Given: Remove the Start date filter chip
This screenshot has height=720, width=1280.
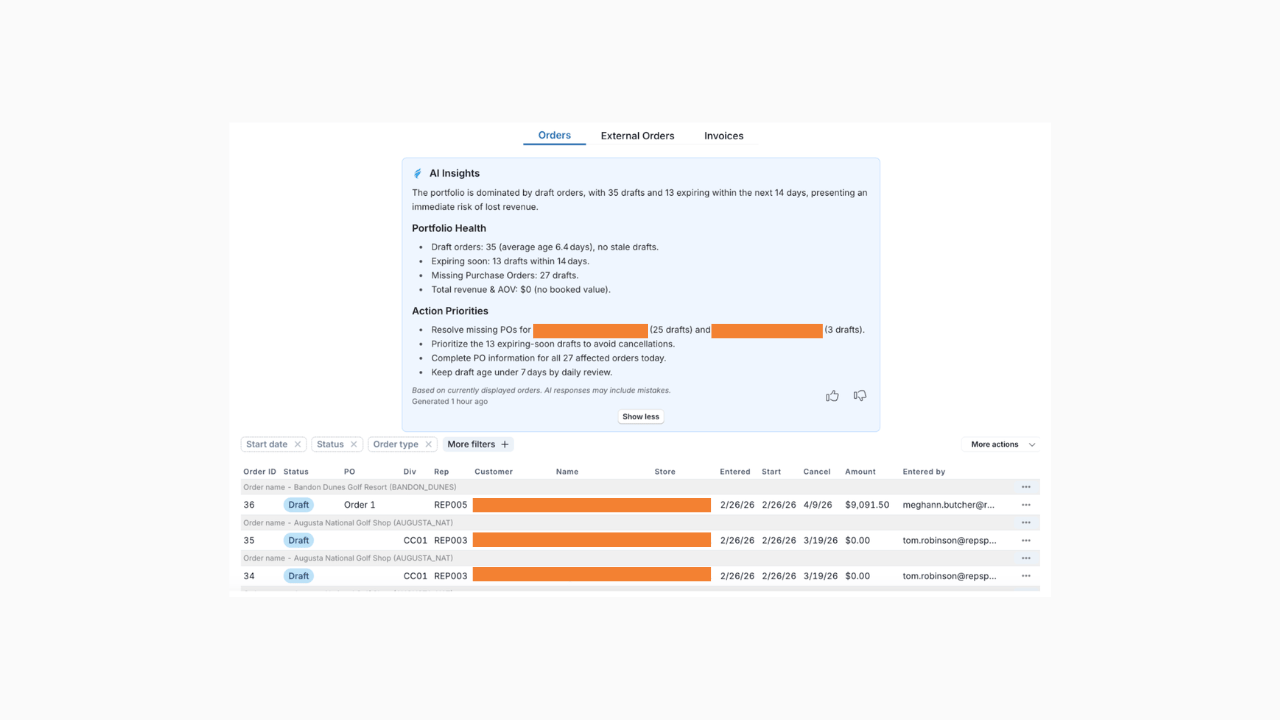Looking at the screenshot, I should 297,443.
